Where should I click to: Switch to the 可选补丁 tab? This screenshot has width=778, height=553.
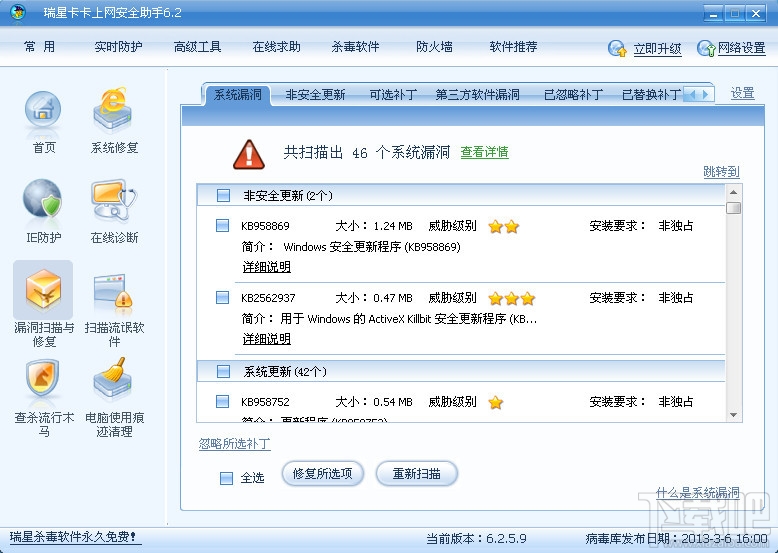393,94
